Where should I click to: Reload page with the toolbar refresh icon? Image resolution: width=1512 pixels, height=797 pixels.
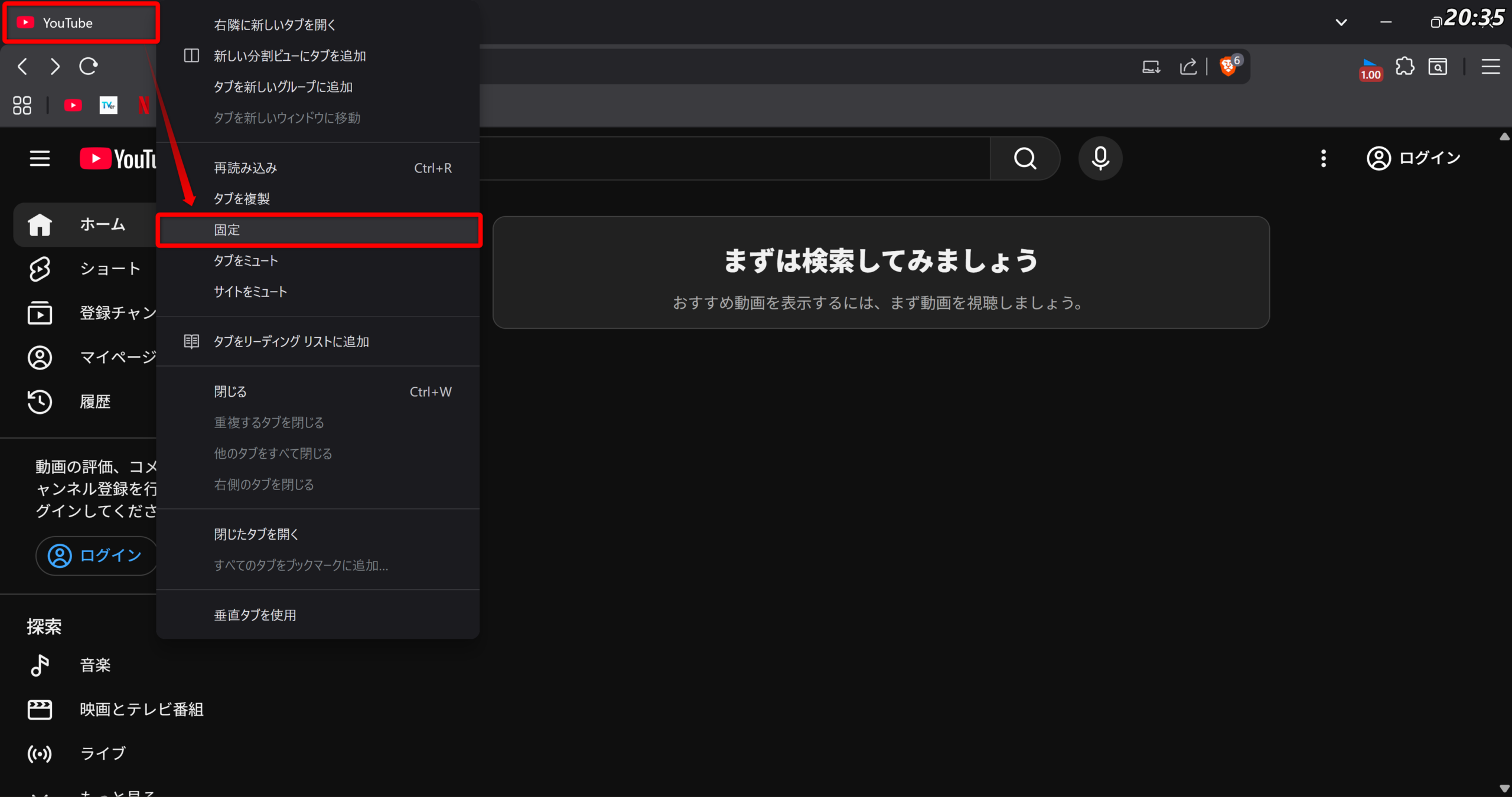point(89,66)
